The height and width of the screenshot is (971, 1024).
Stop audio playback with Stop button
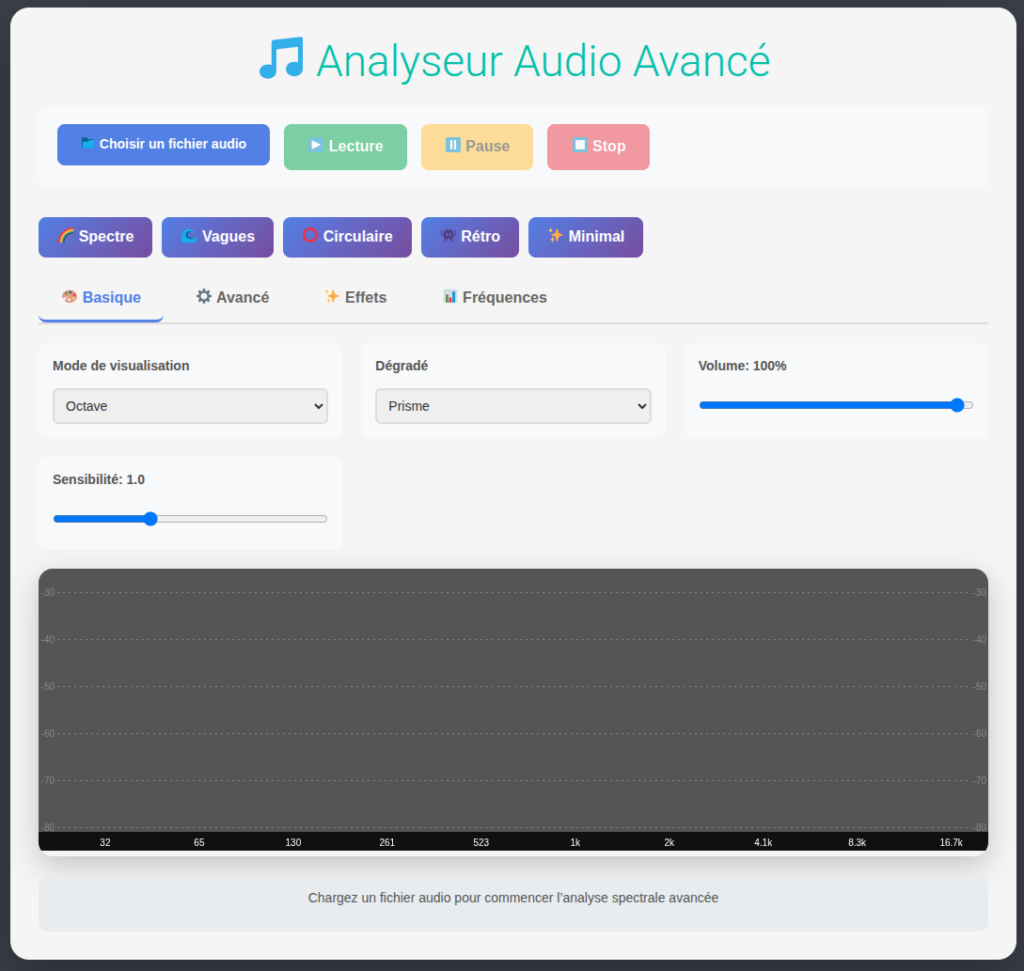pos(598,146)
